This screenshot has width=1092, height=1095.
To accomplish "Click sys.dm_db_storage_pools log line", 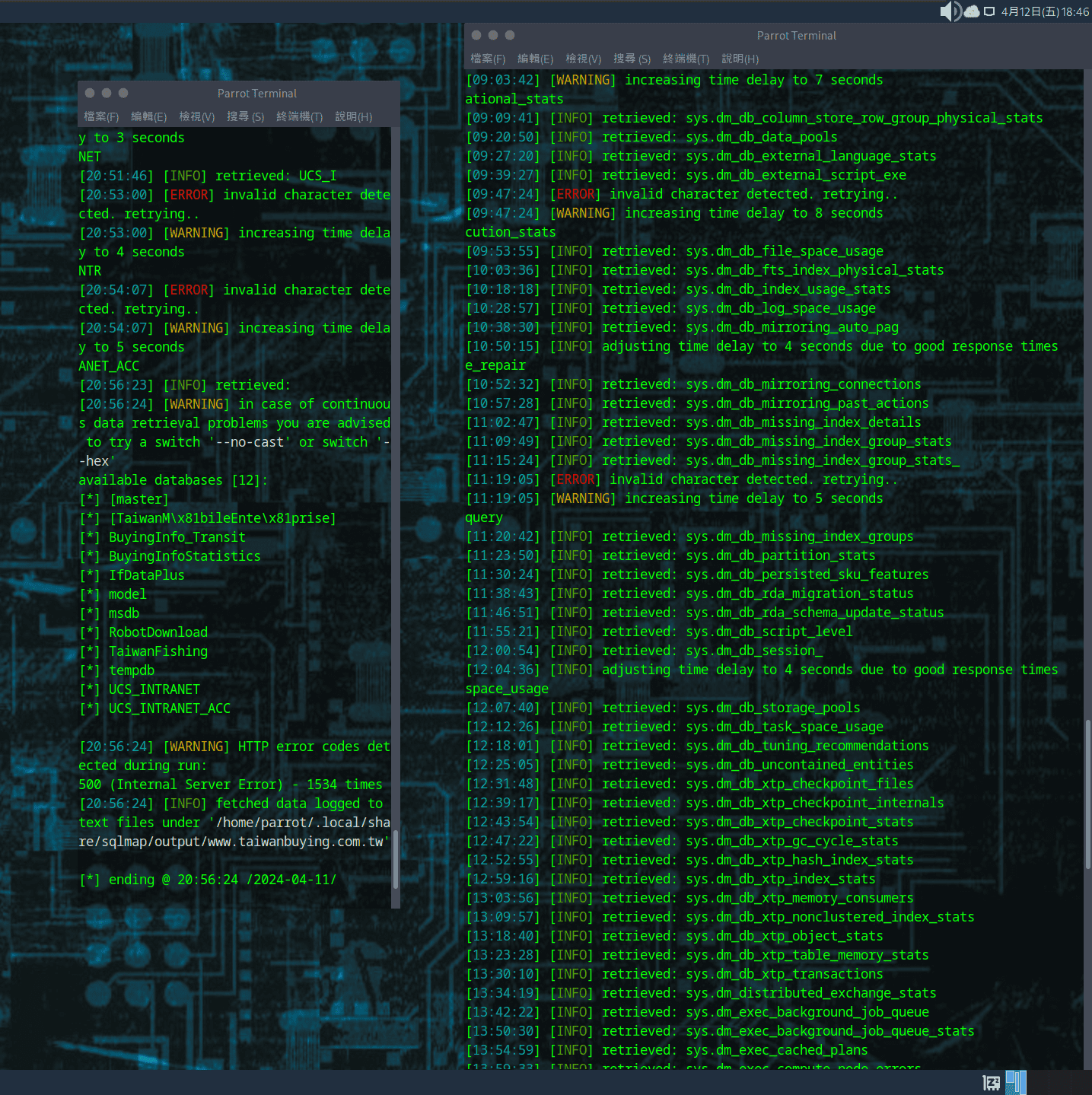I will pyautogui.click(x=663, y=708).
